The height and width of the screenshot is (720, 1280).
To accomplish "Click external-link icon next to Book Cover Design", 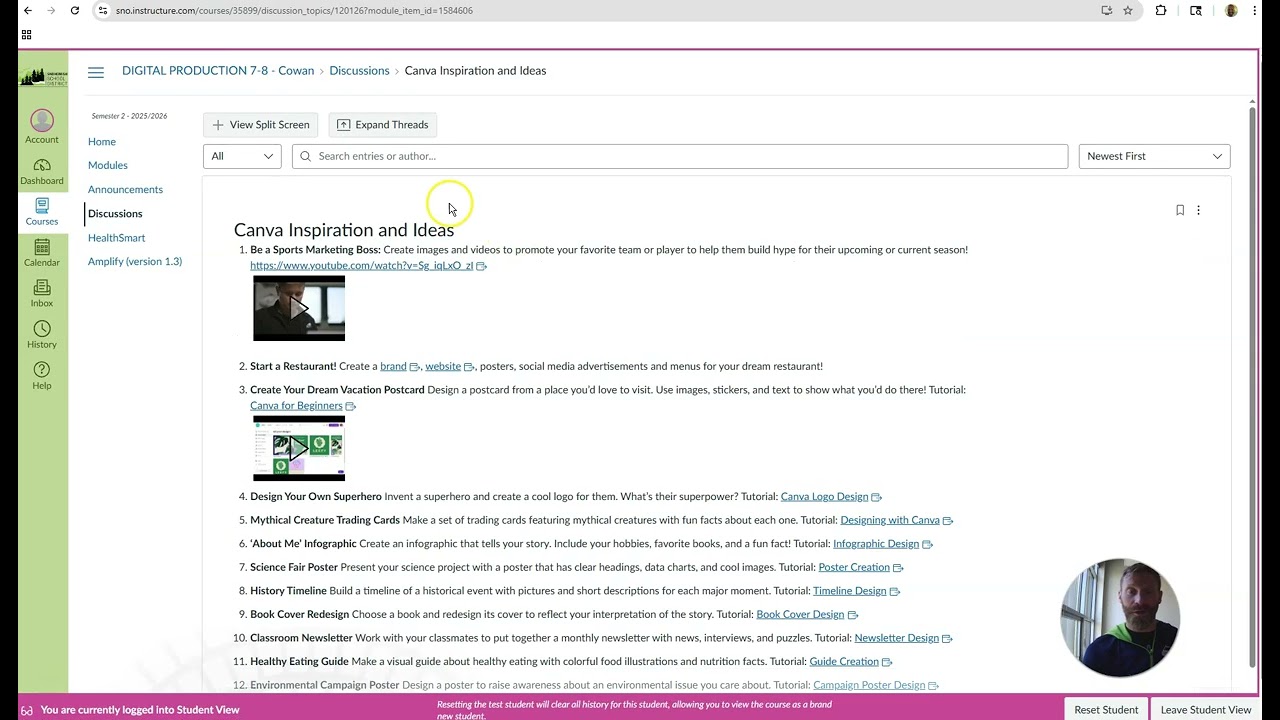I will click(x=852, y=615).
